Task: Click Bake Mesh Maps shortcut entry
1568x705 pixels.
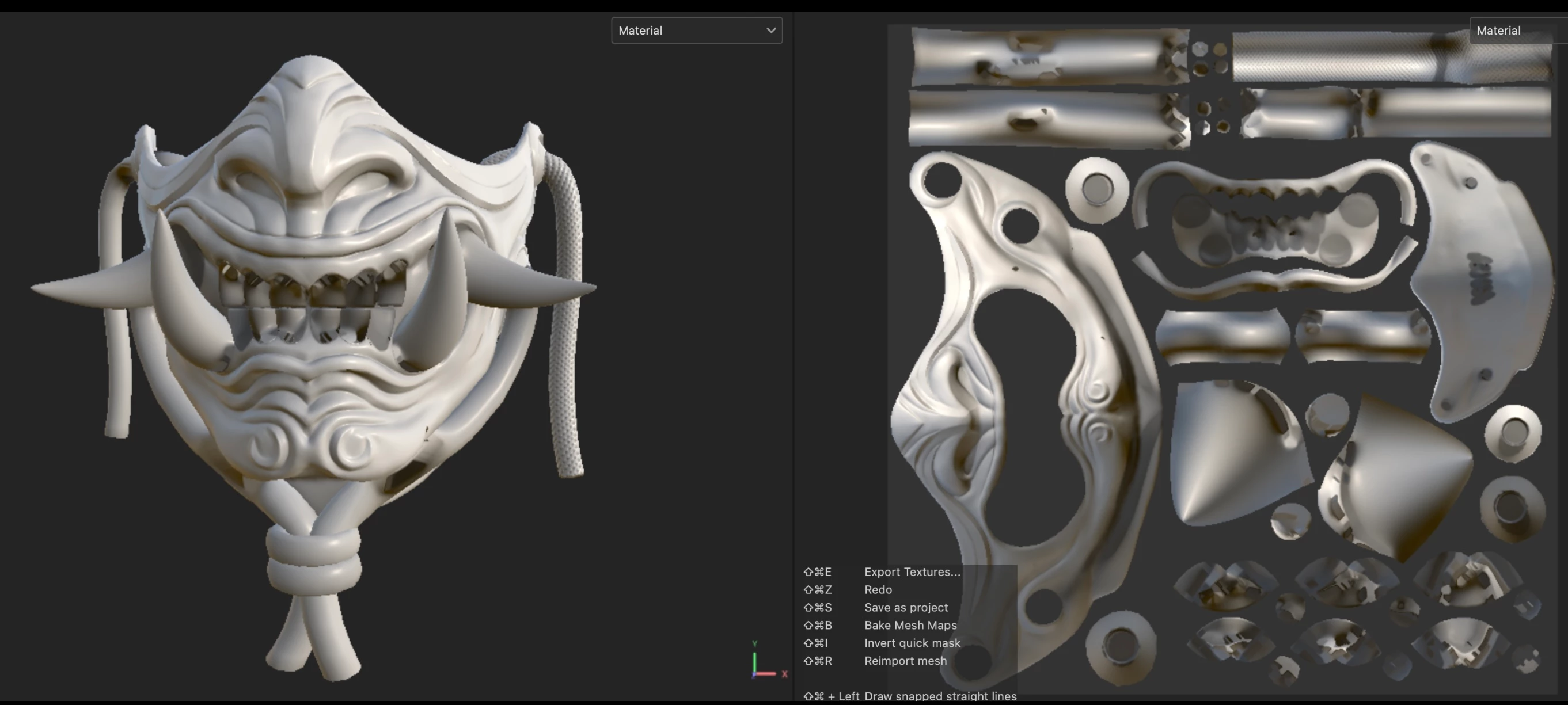Action: point(910,624)
